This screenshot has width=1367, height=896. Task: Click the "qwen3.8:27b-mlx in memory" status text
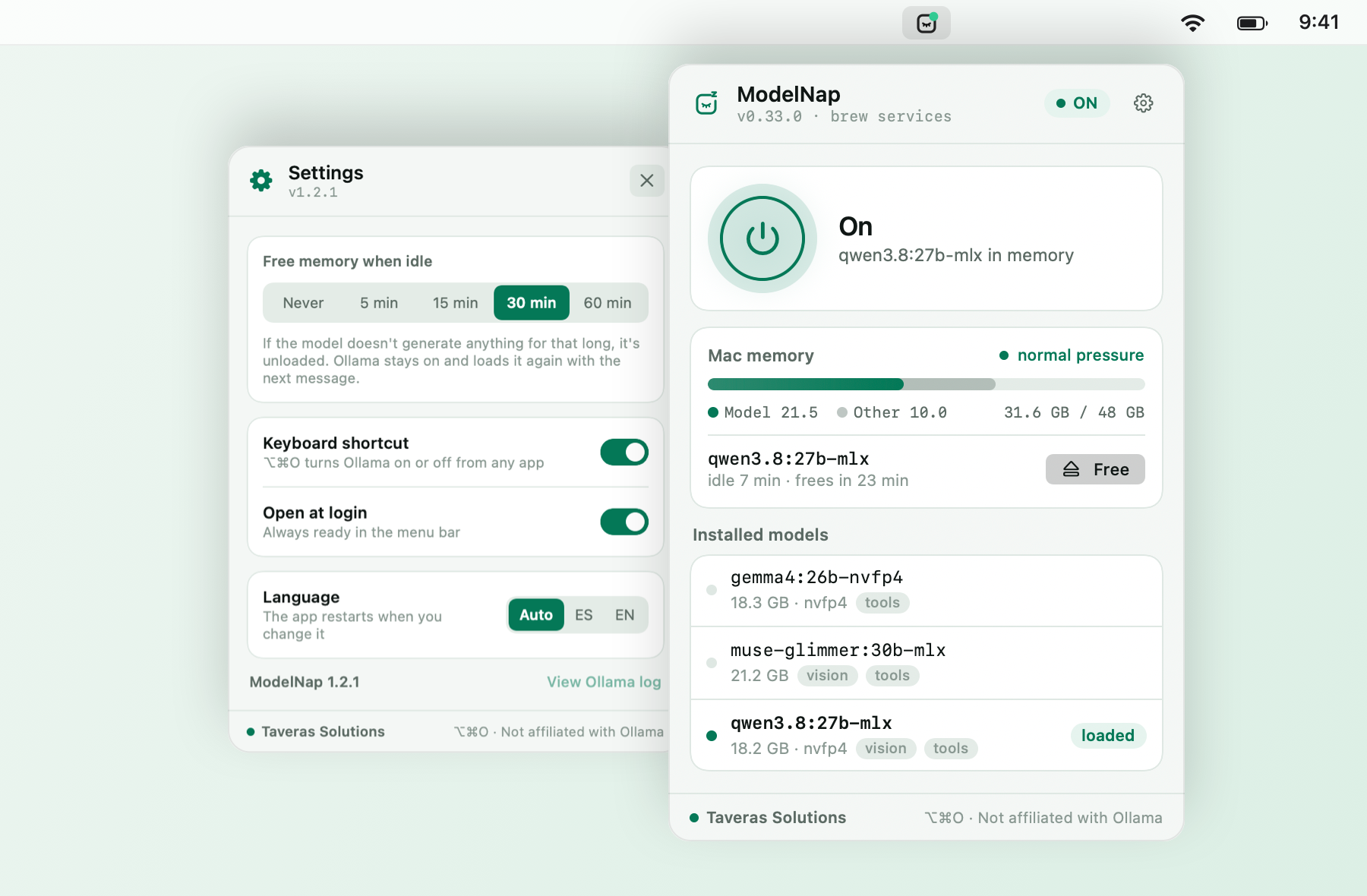point(956,255)
